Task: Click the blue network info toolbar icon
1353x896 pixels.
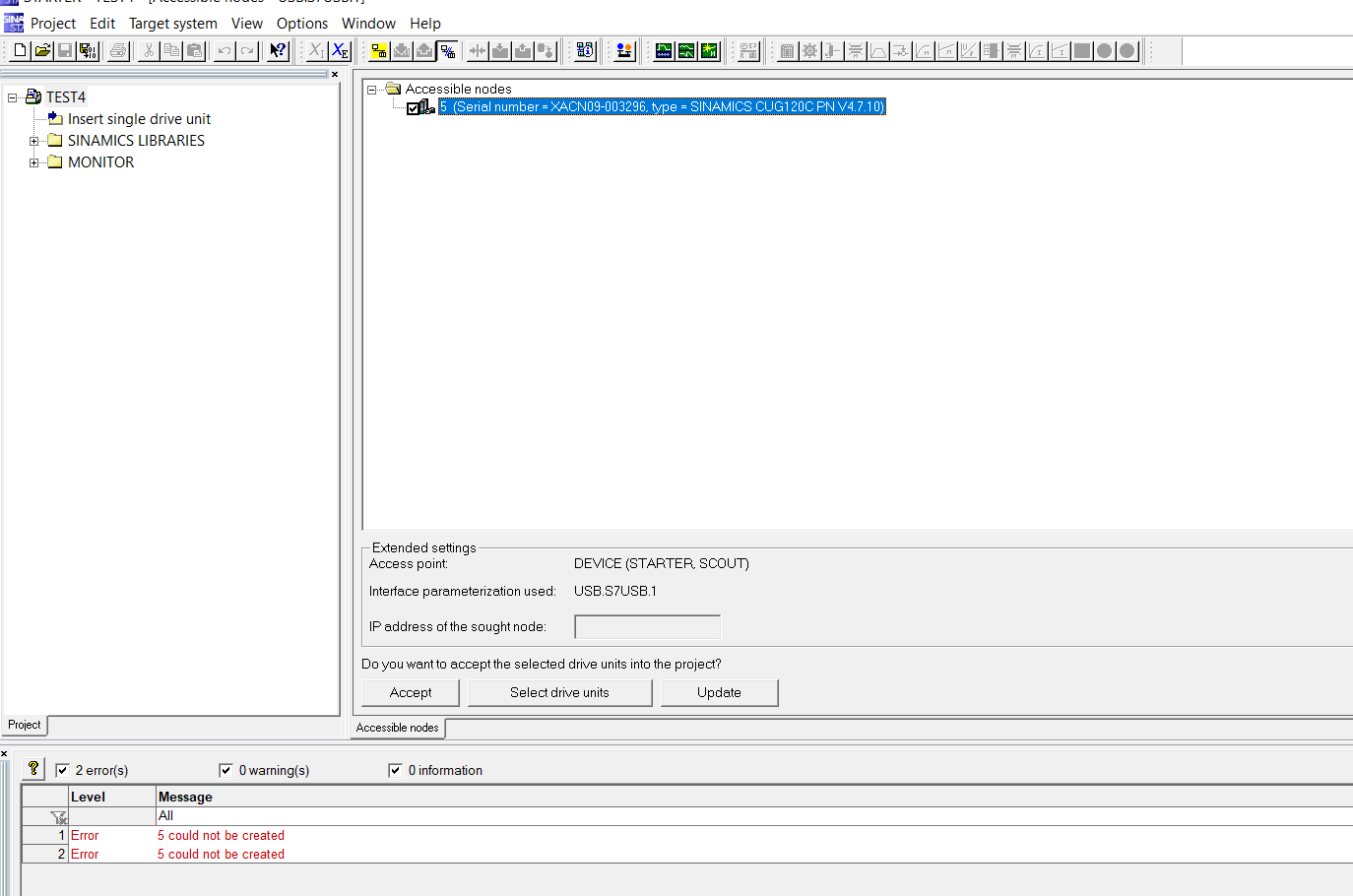Action: 586,50
